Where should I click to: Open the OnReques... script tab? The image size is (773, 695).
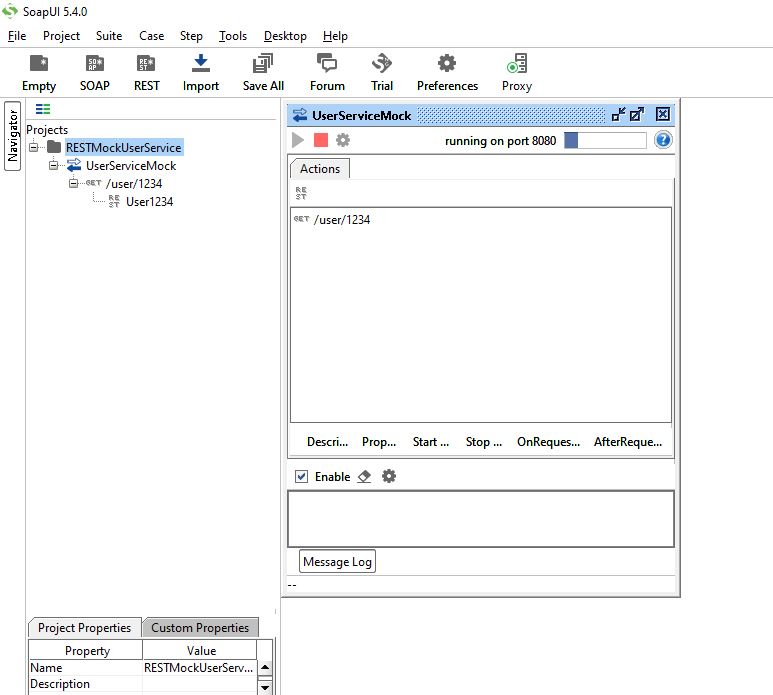tap(548, 442)
